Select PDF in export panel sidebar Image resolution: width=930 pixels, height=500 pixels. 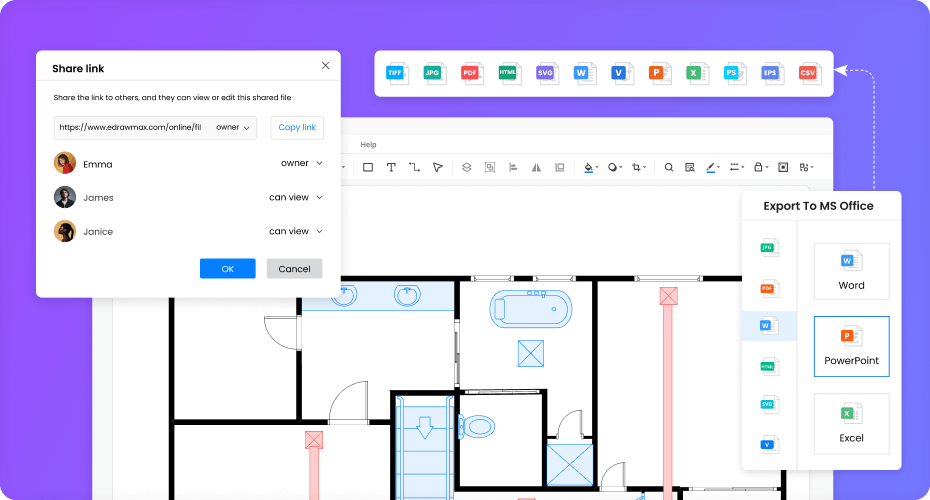click(769, 288)
